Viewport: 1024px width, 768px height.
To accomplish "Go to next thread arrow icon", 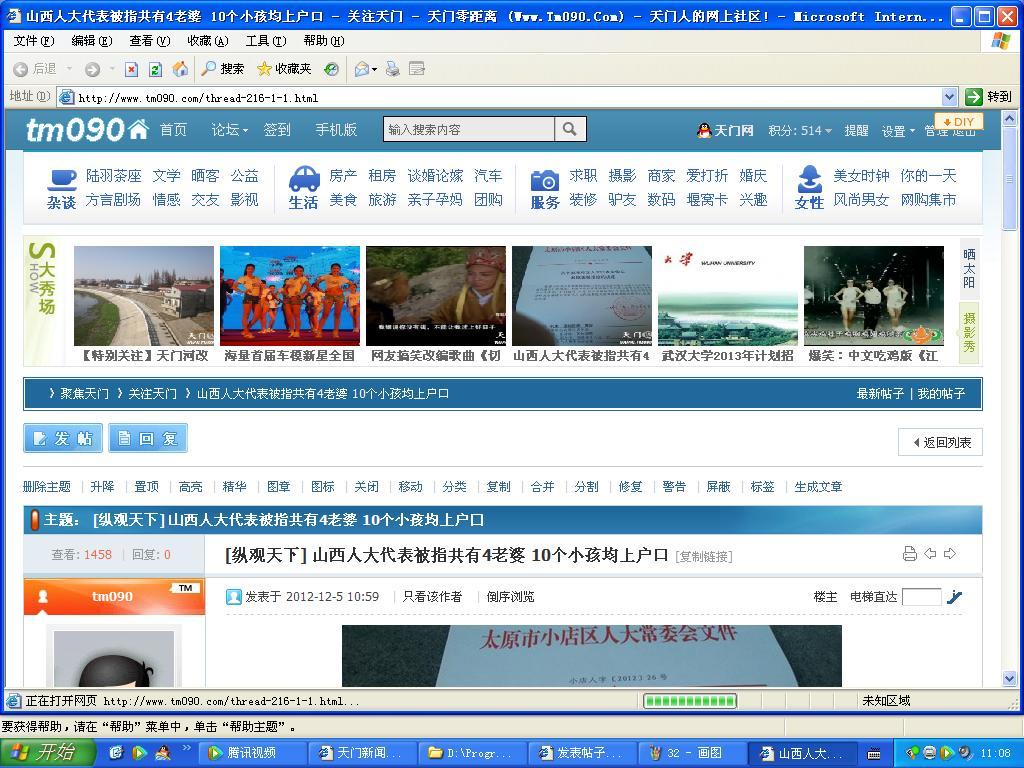I will coord(949,554).
